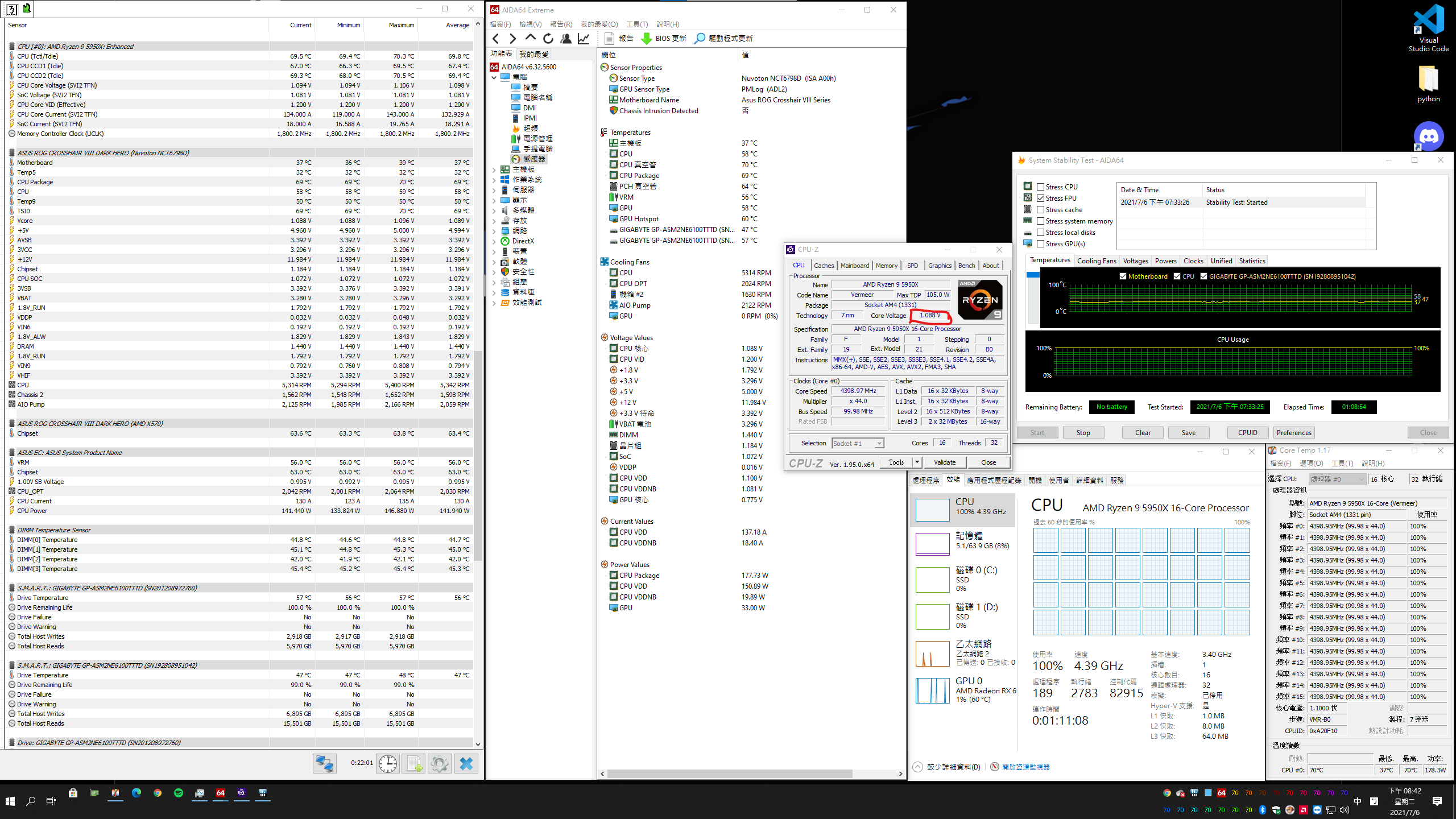
Task: Click taskbar search magnifier icon
Action: point(31,801)
